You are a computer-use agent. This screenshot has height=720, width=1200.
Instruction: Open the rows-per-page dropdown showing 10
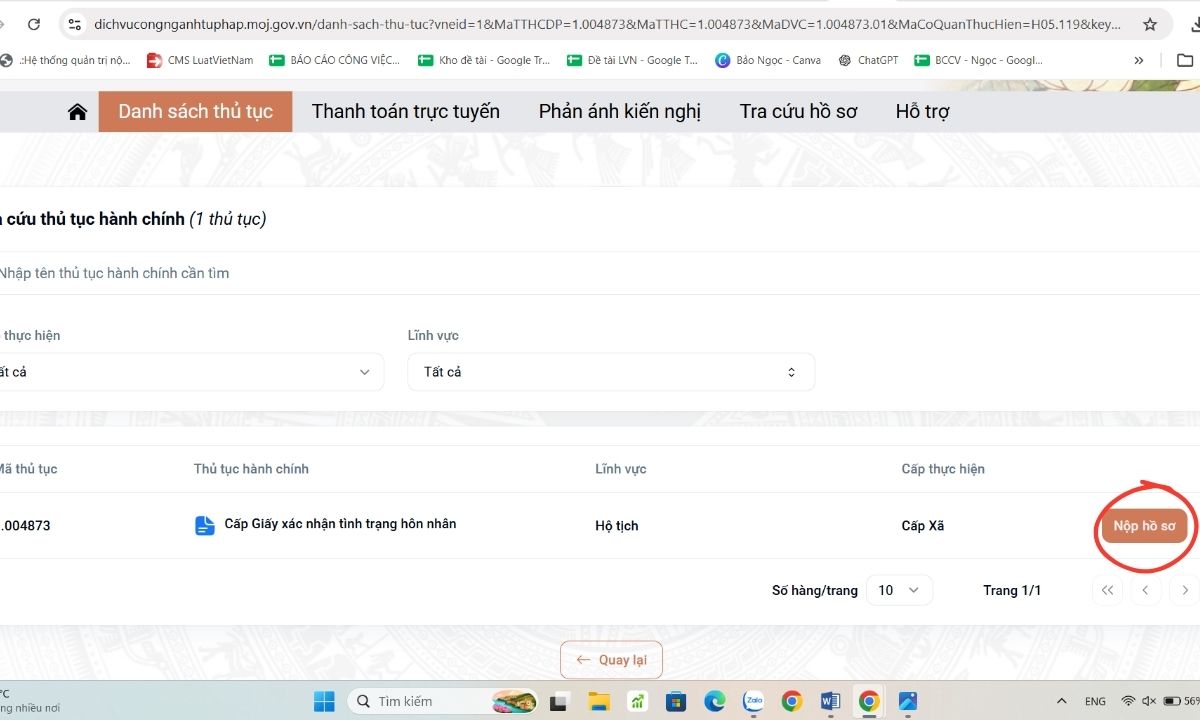(899, 590)
